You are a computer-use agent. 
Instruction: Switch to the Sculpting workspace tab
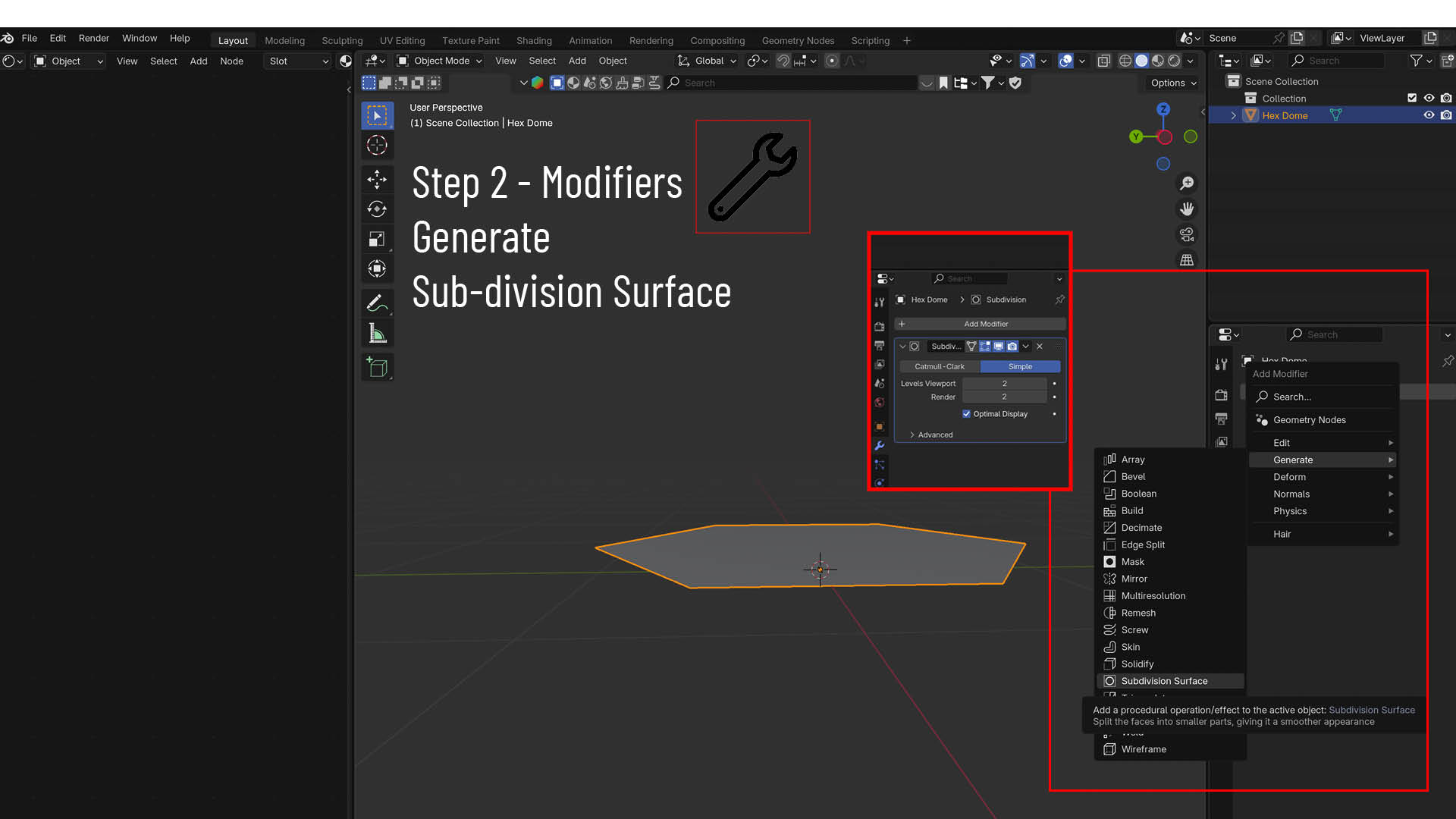click(x=342, y=41)
